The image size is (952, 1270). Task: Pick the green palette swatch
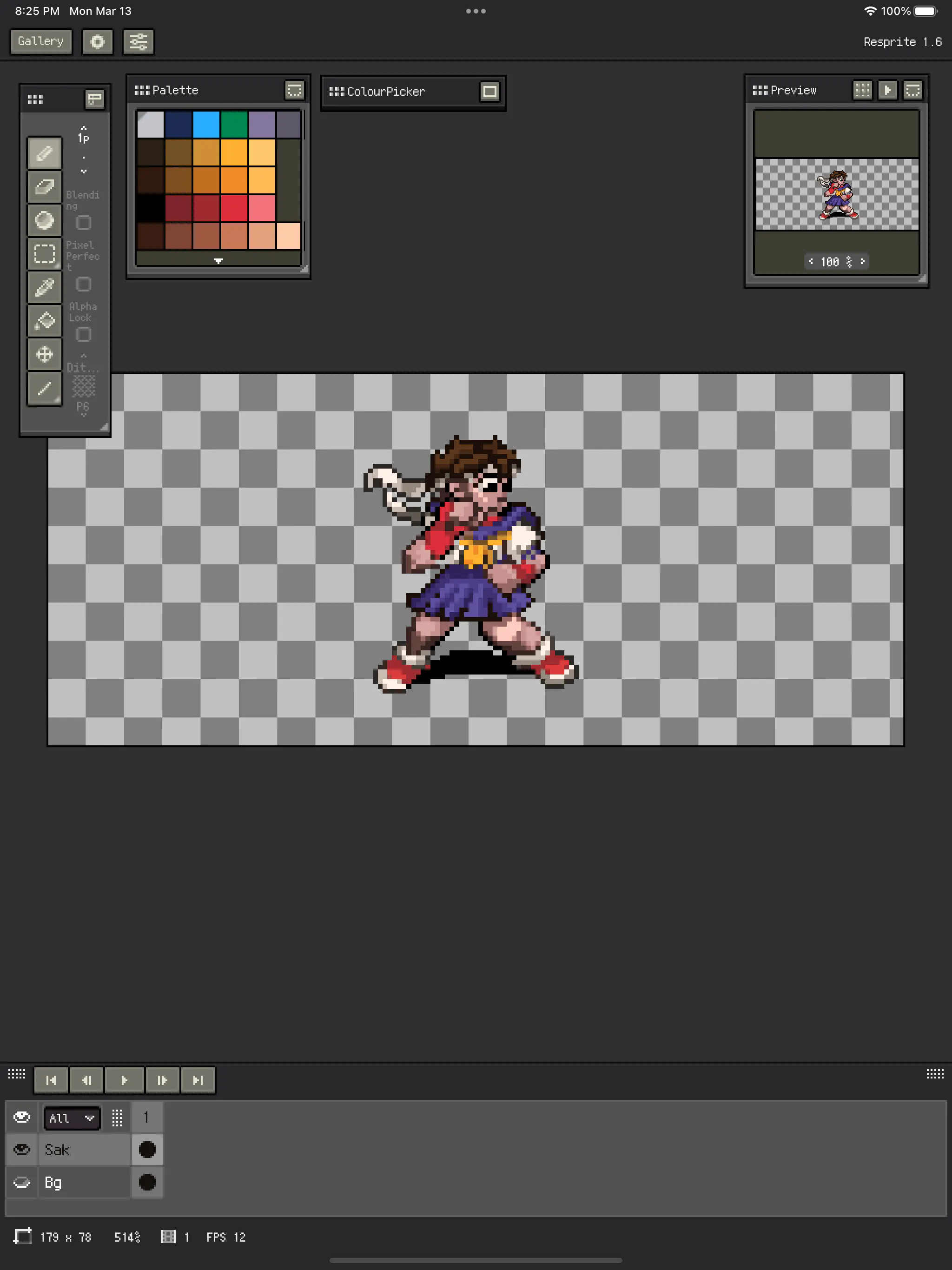tap(234, 125)
